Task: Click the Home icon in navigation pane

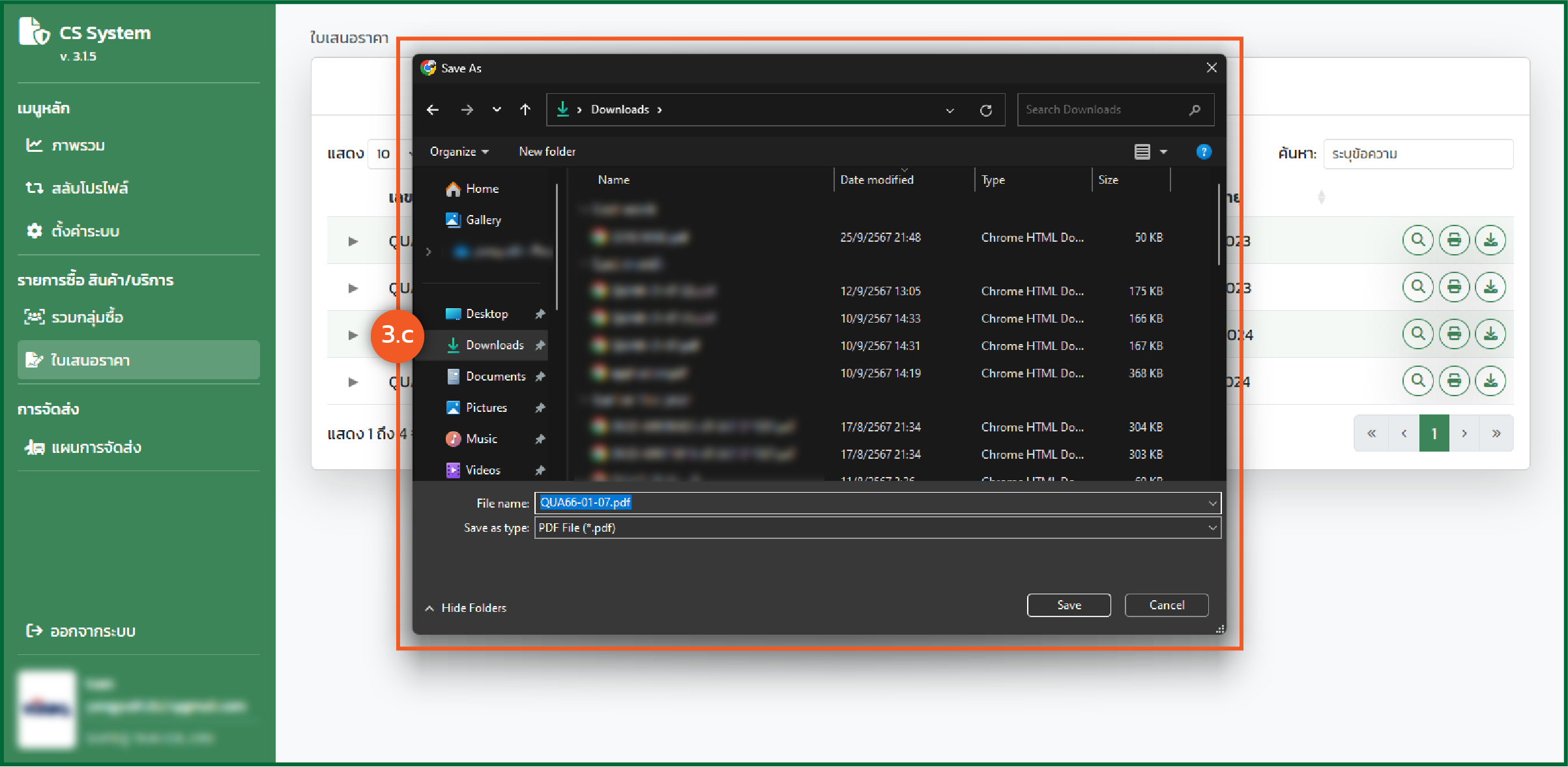Action: pyautogui.click(x=454, y=189)
